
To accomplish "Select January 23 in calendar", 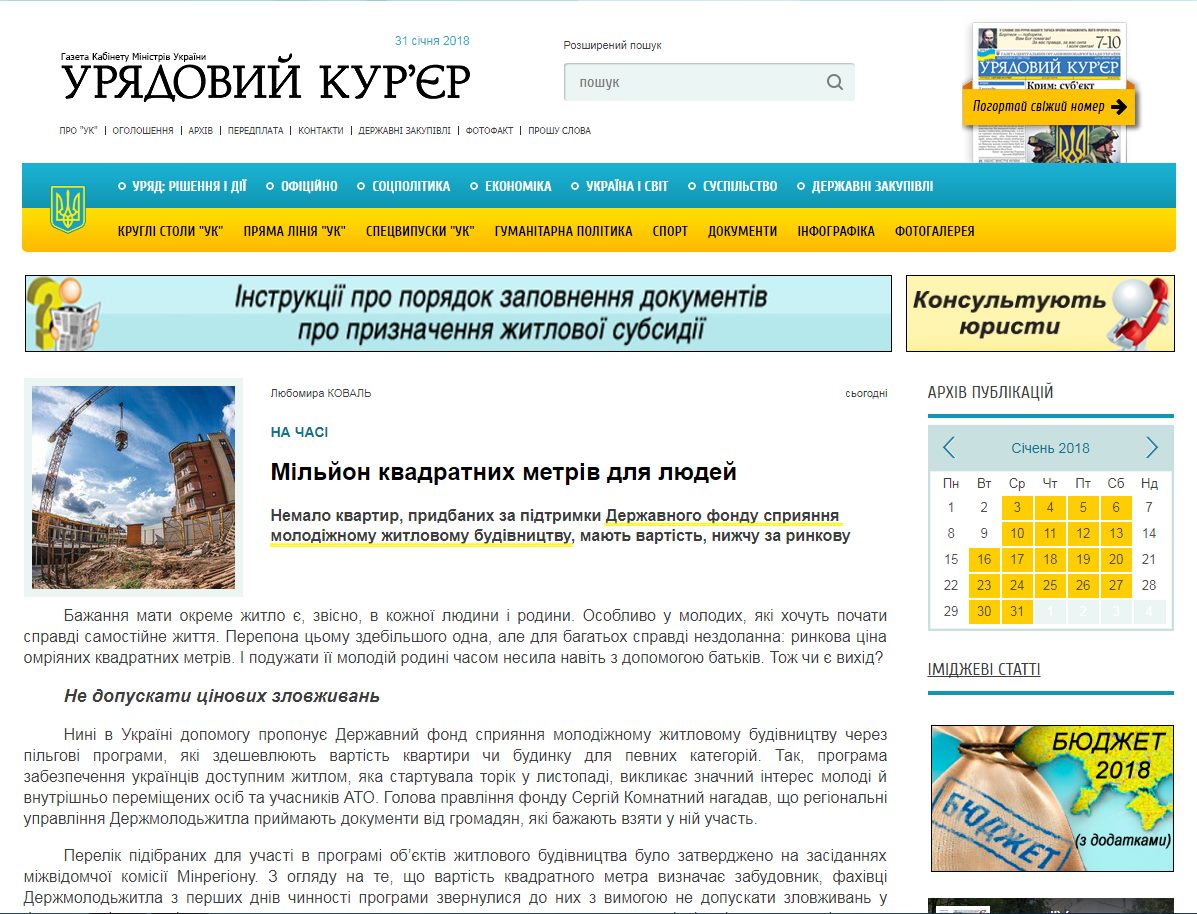I will (x=984, y=586).
